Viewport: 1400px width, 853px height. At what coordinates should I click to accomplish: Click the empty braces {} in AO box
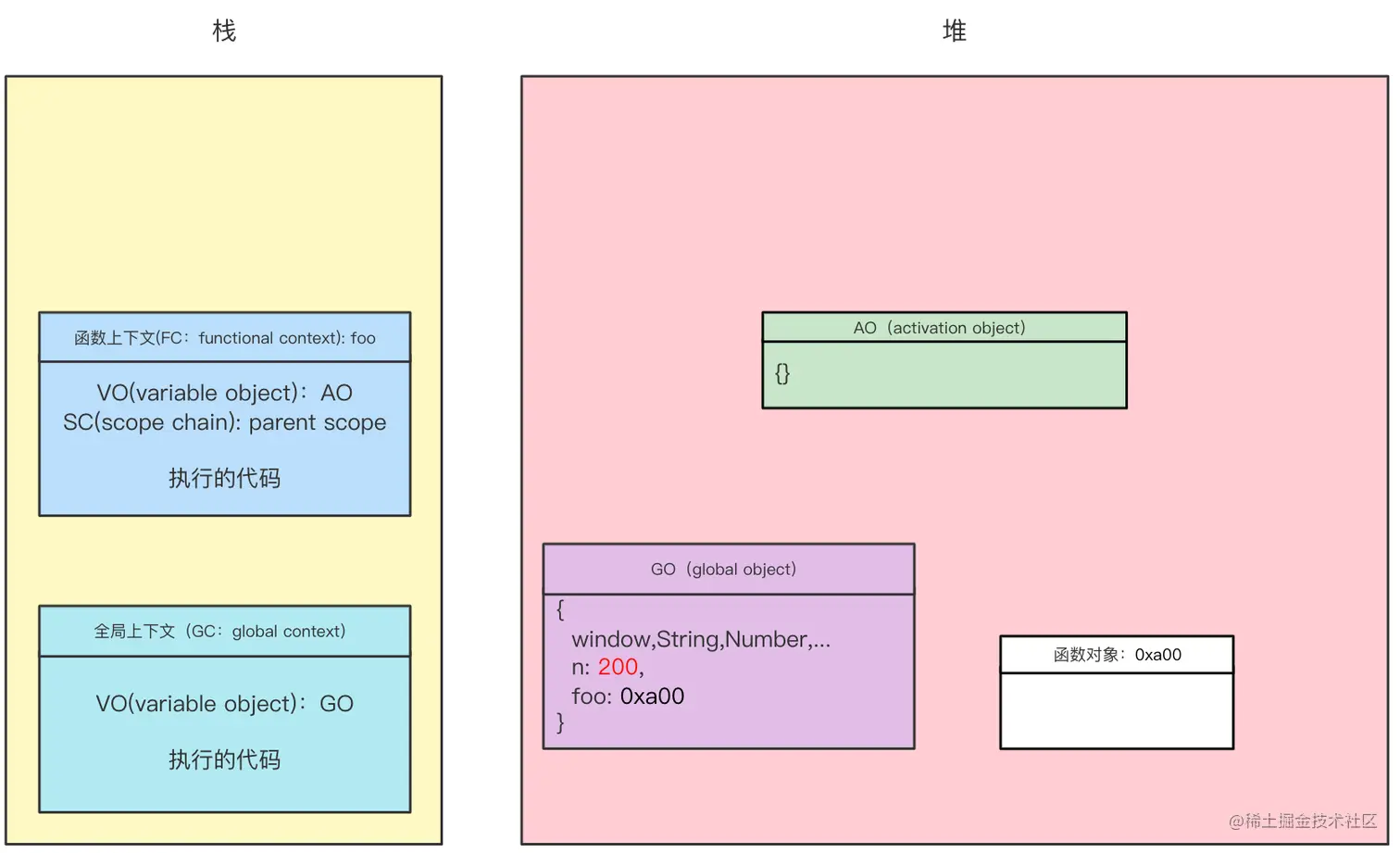click(782, 373)
